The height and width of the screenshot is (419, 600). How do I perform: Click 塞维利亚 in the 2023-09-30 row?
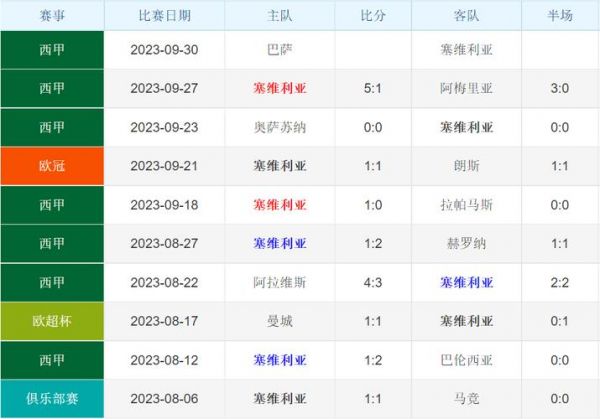[466, 50]
